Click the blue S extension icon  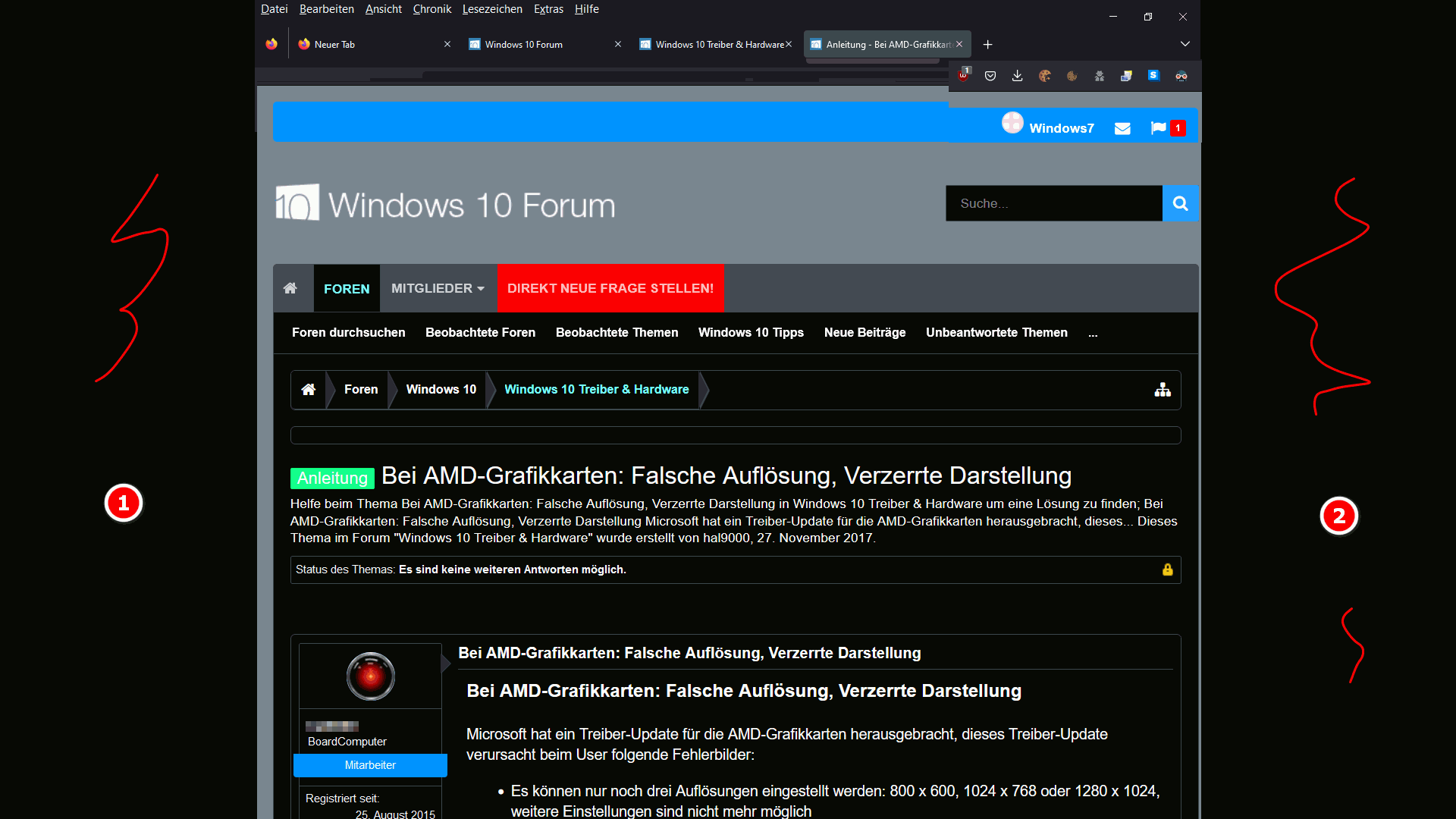[x=1154, y=75]
